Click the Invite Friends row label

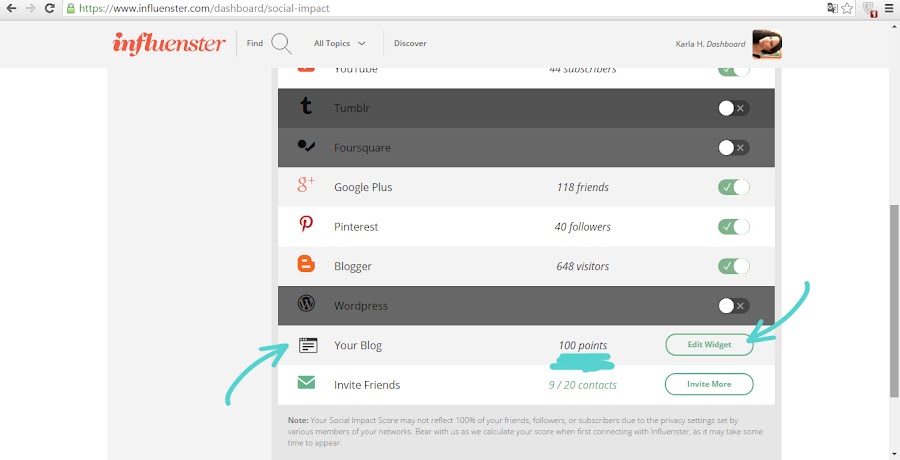pos(367,385)
